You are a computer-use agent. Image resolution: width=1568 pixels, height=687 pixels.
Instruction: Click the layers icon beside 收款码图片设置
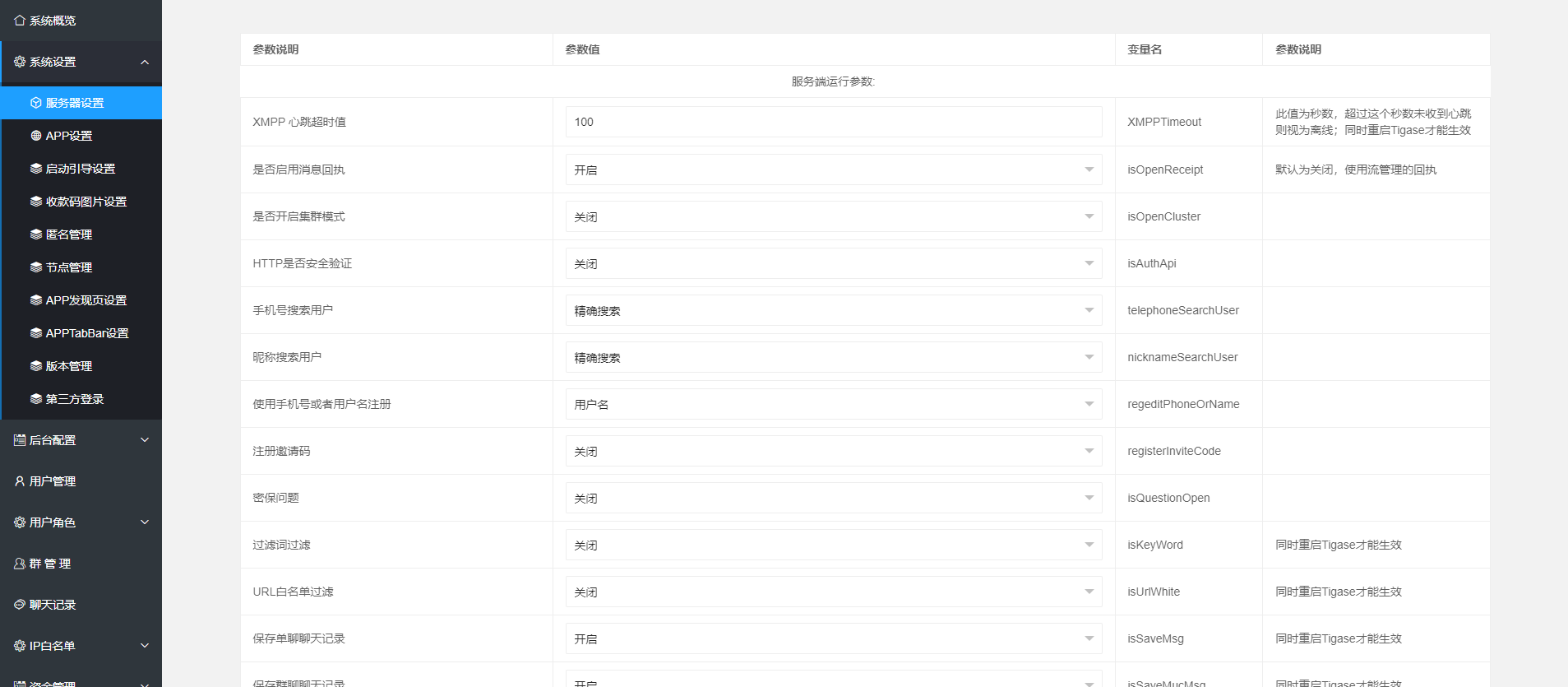(36, 202)
